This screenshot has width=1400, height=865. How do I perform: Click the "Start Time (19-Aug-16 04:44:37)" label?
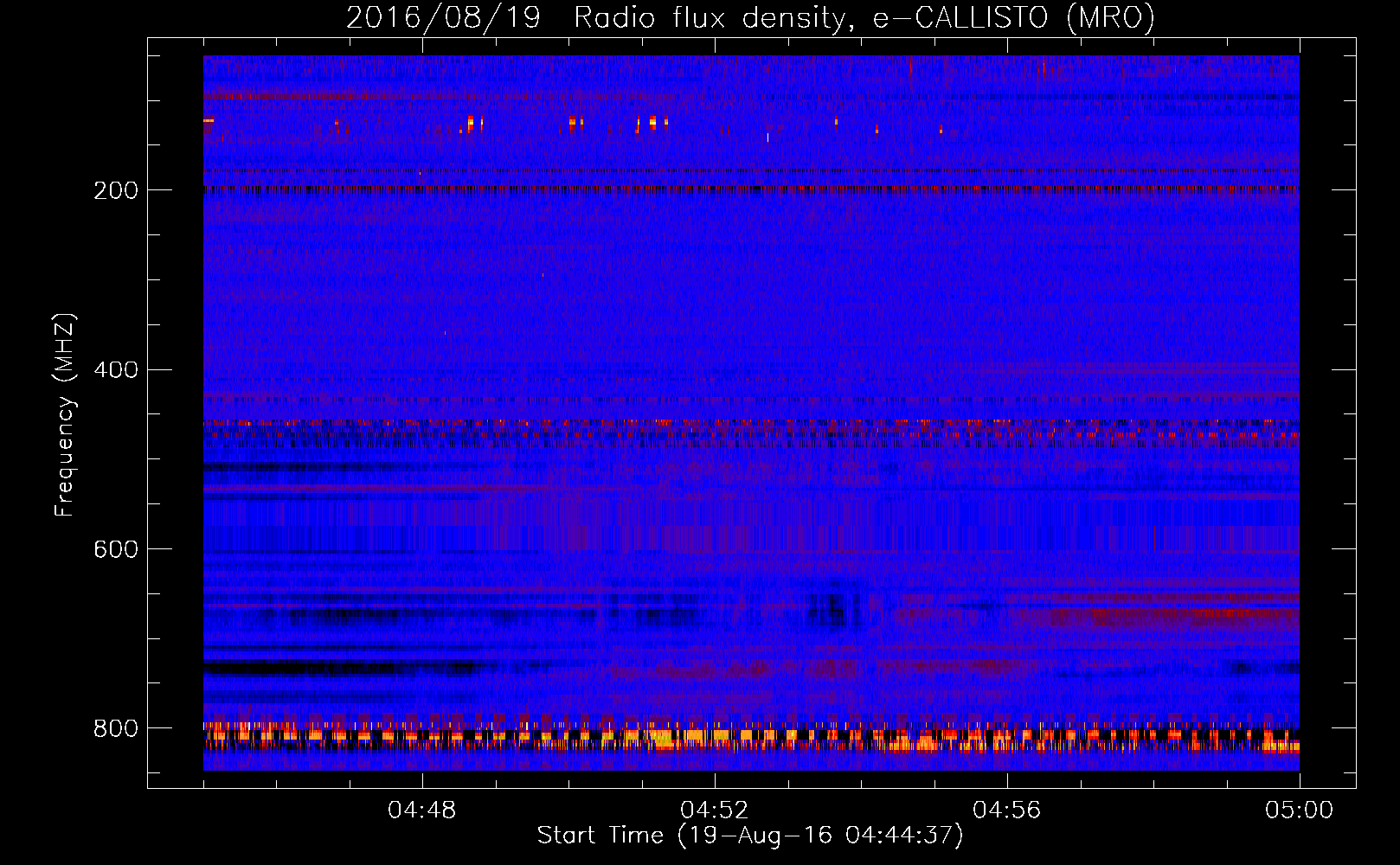[x=749, y=836]
